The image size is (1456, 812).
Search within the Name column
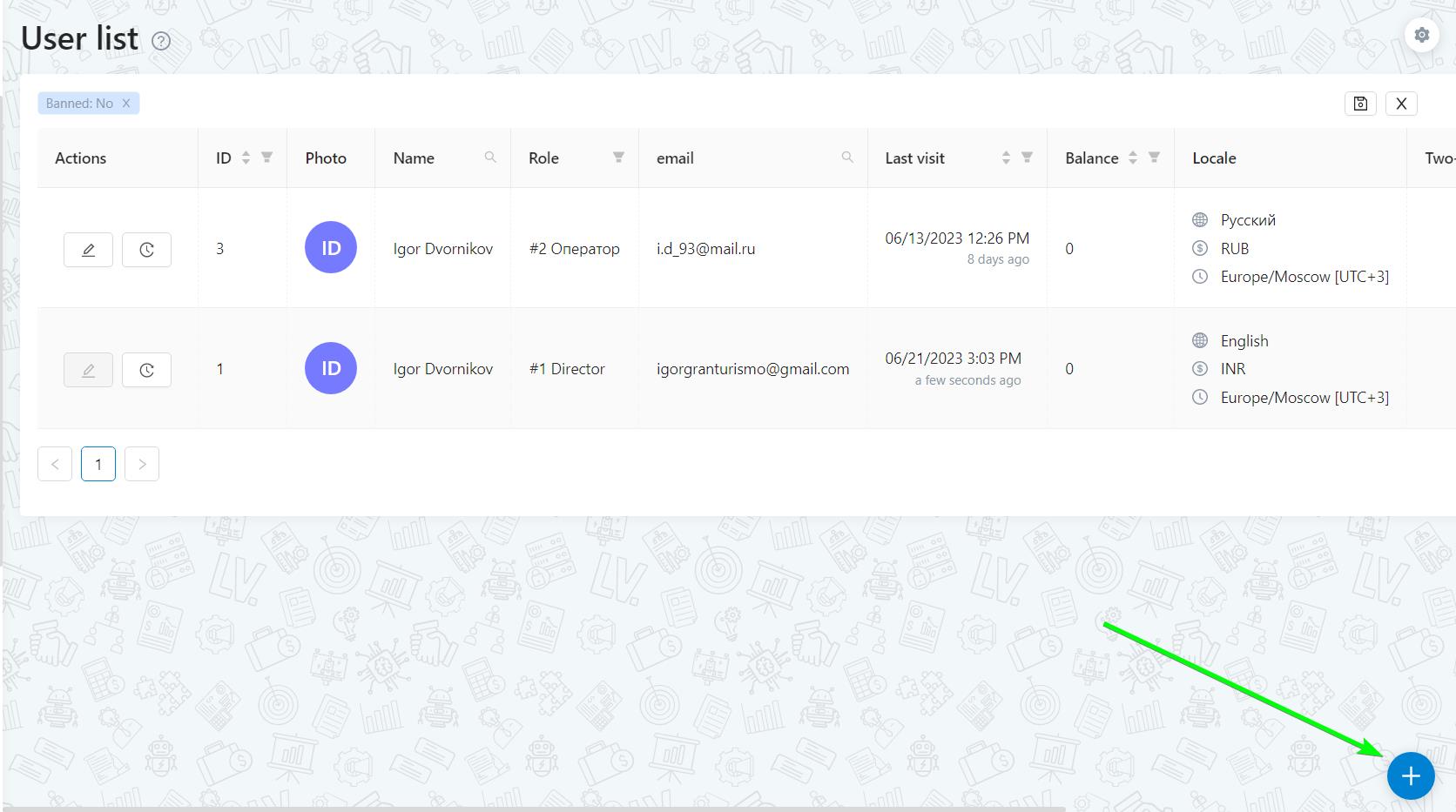[x=490, y=158]
